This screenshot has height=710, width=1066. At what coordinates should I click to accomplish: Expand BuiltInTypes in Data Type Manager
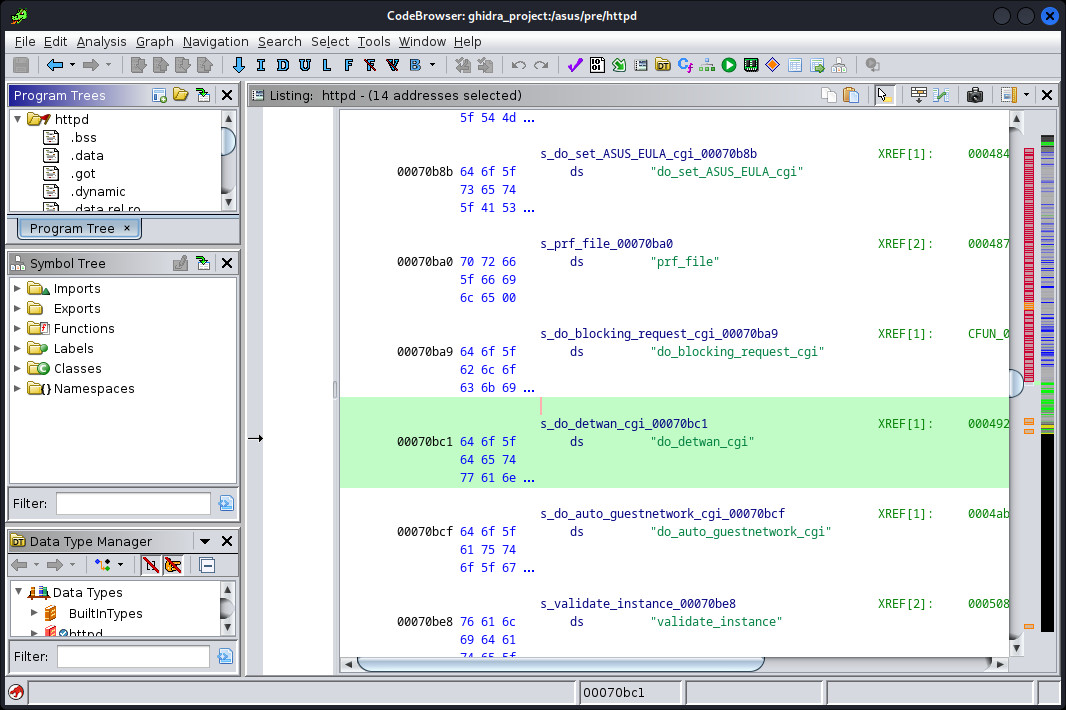34,613
